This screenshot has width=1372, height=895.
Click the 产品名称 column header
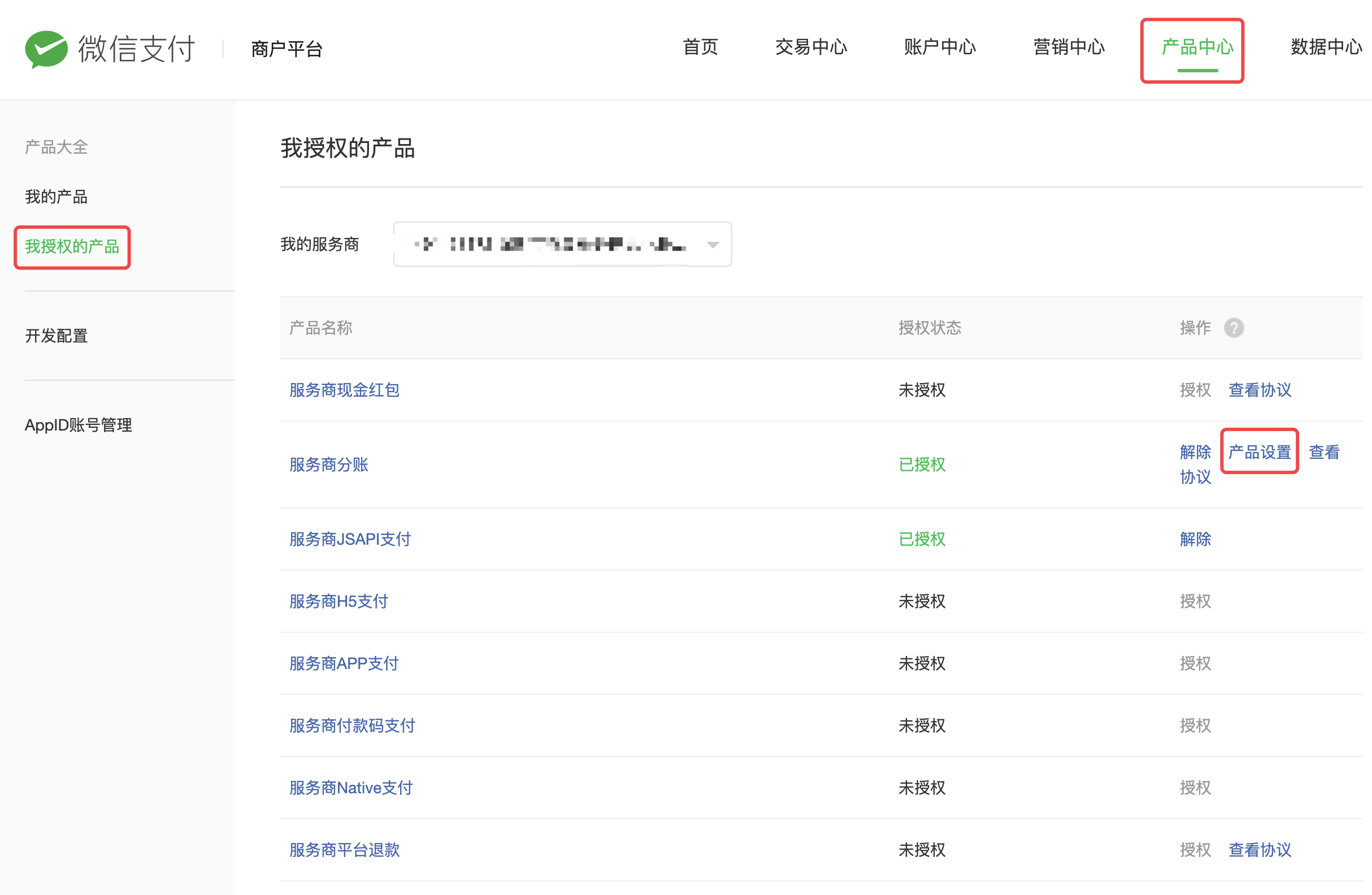click(x=320, y=328)
